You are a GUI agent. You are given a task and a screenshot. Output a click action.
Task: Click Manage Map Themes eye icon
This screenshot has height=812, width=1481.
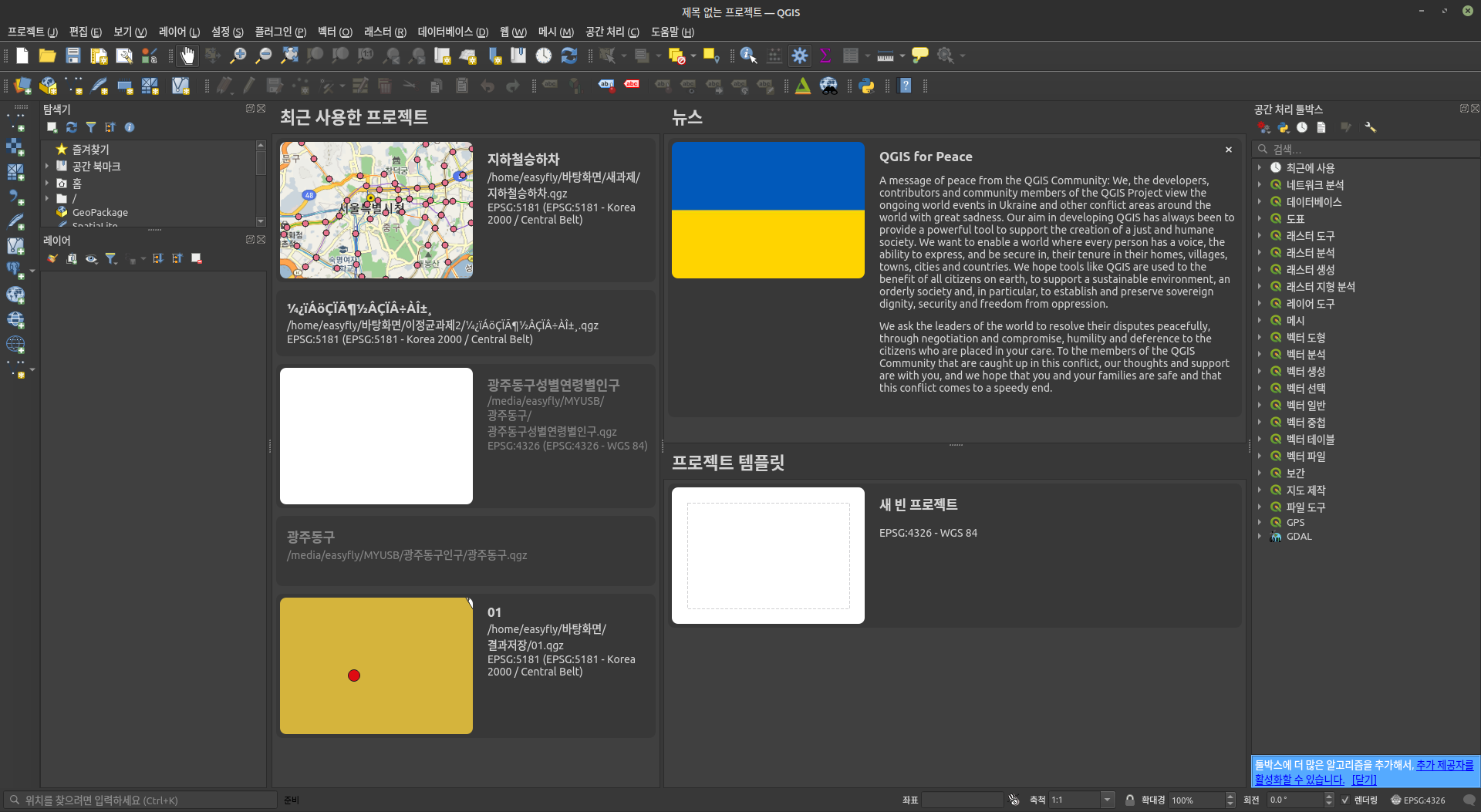click(x=91, y=258)
